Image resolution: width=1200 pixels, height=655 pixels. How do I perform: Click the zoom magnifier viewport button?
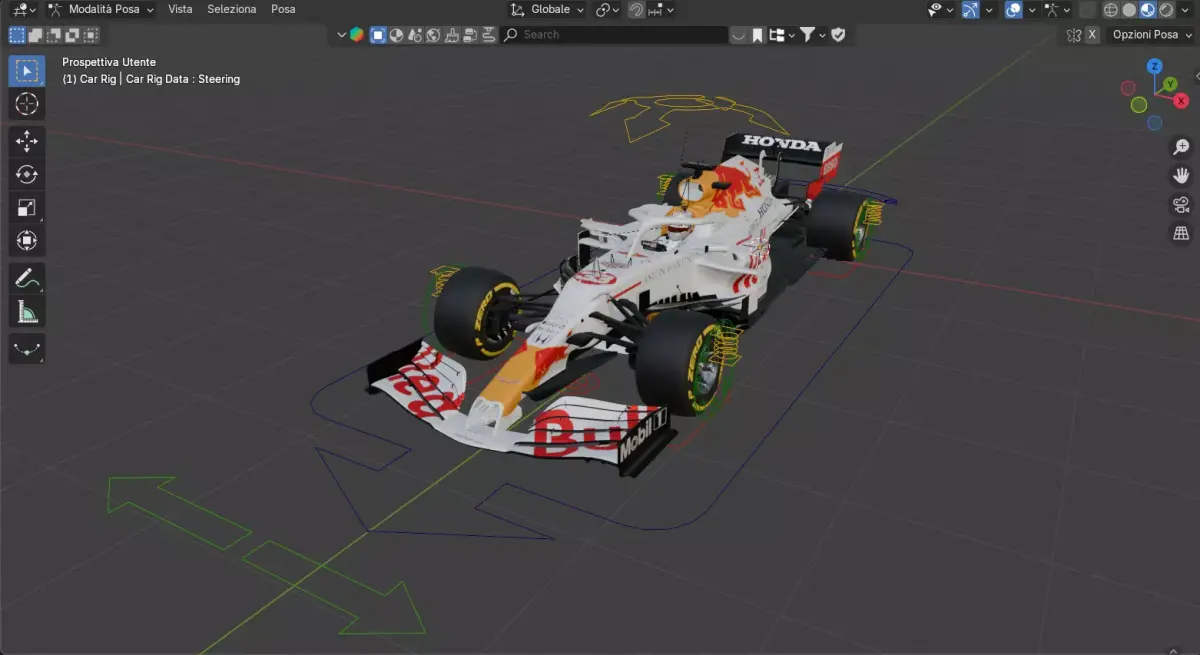click(x=1181, y=147)
